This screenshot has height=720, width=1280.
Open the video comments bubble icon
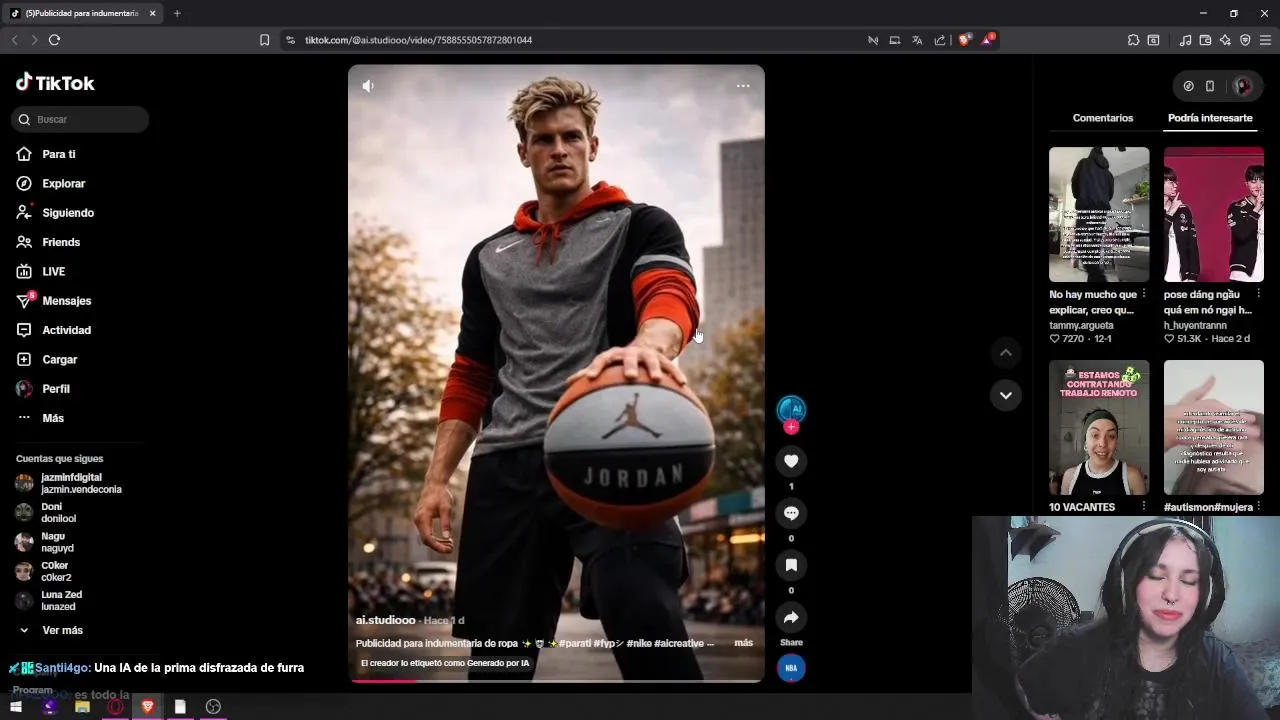[x=791, y=513]
